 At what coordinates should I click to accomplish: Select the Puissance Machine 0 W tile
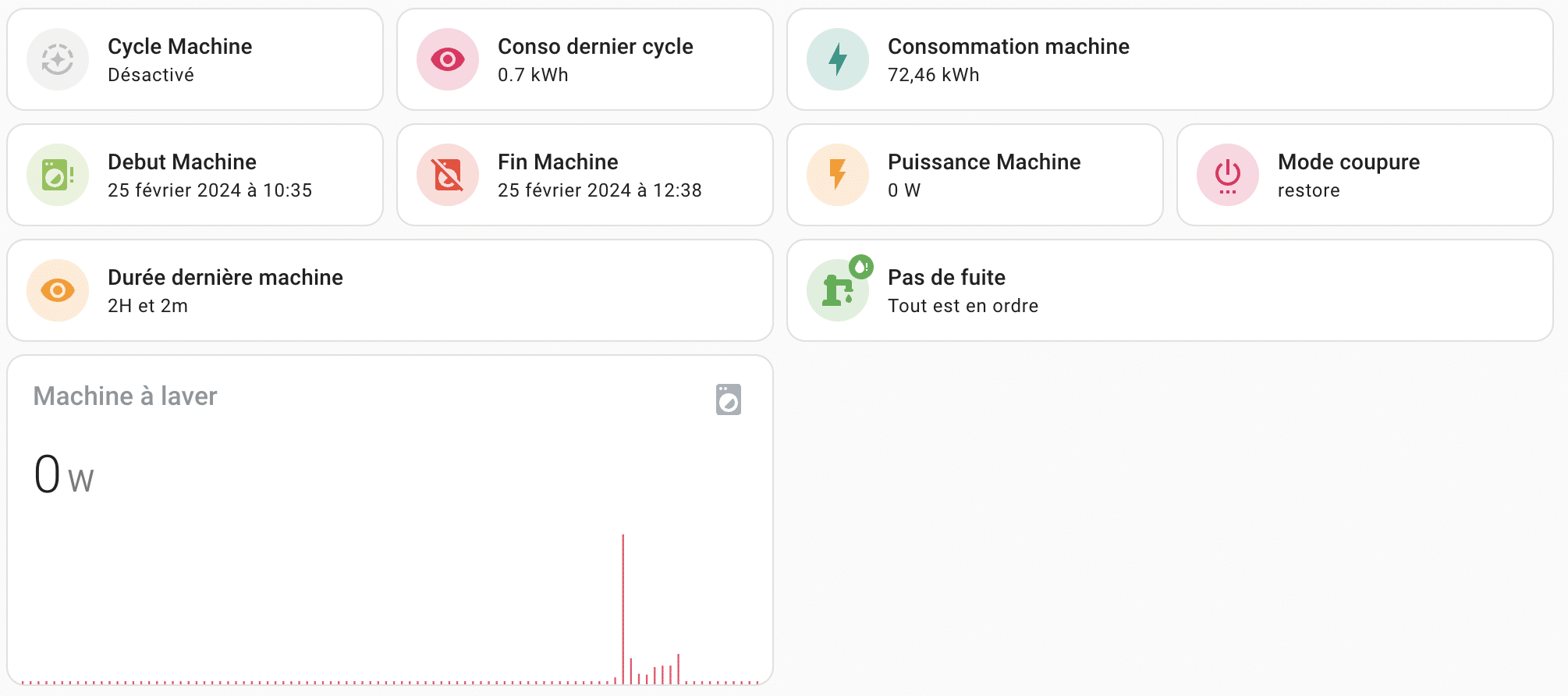coord(975,175)
